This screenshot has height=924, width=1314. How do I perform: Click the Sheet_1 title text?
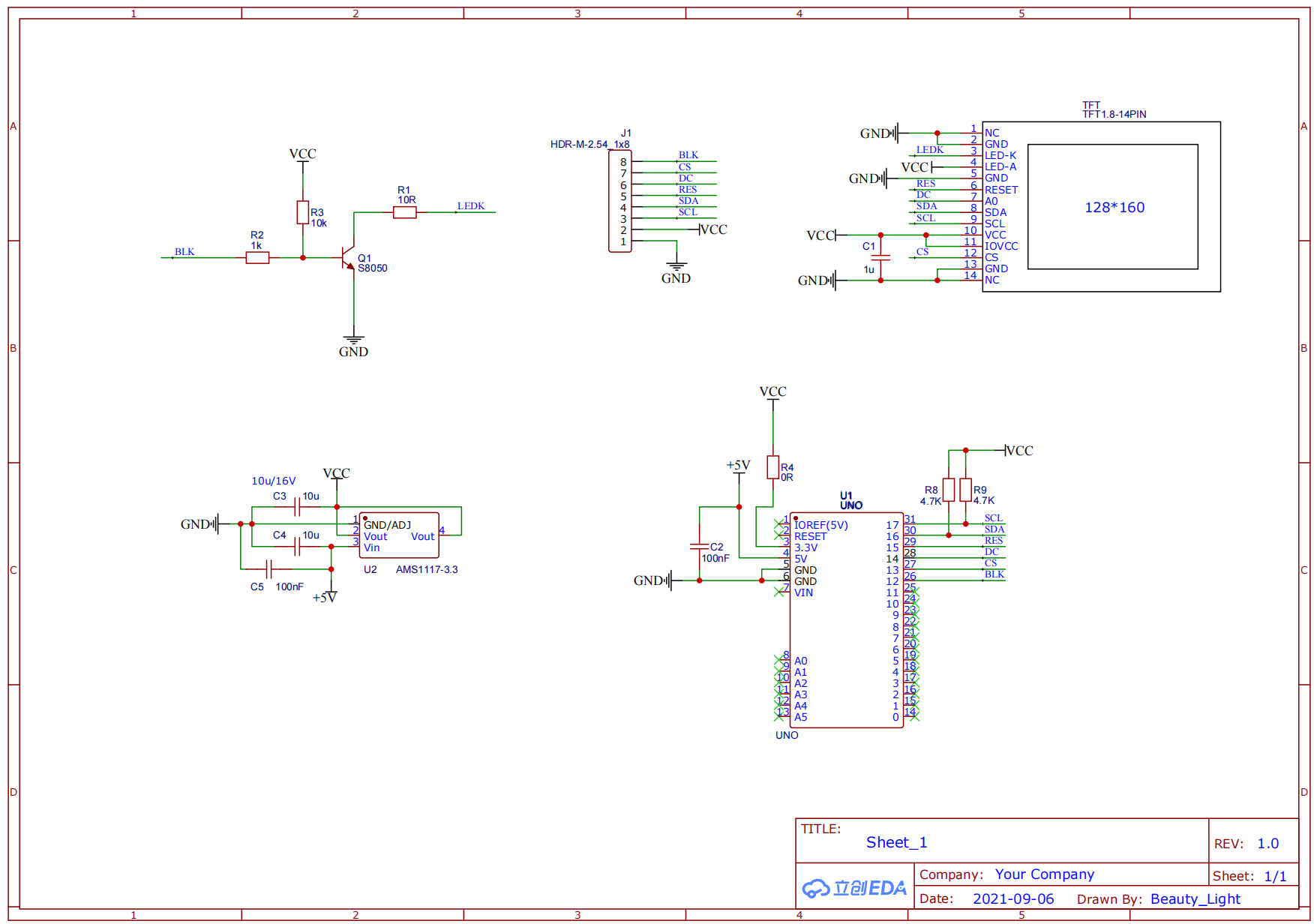896,842
